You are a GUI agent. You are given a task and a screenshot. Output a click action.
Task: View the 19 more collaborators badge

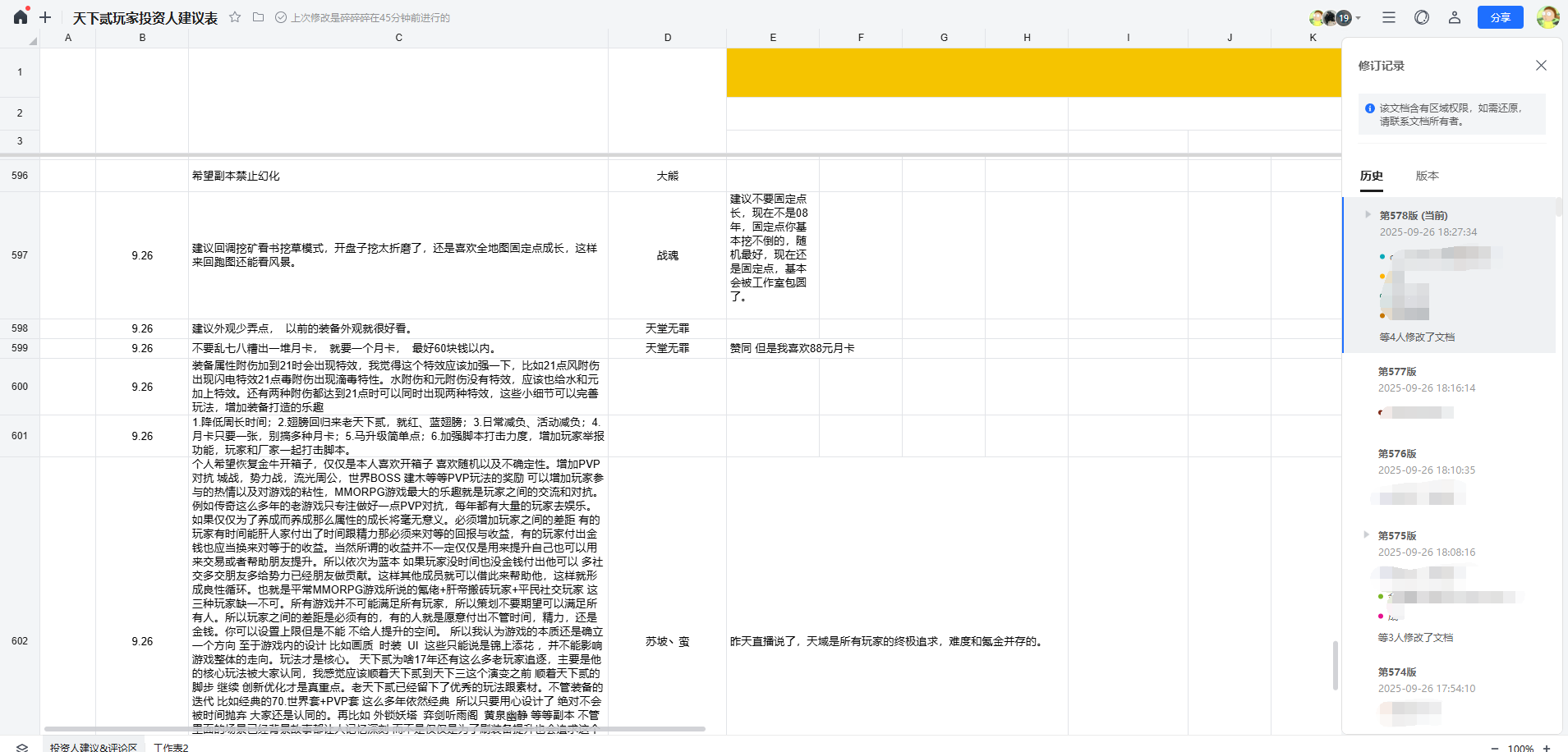point(1344,17)
